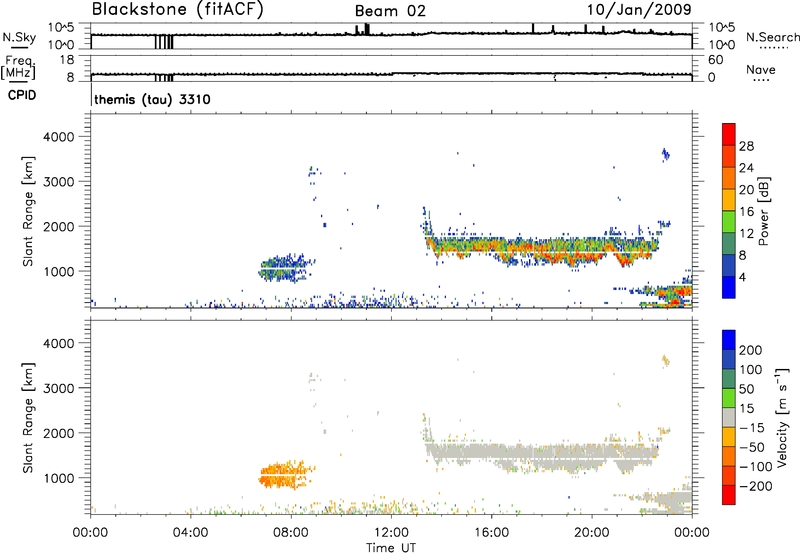This screenshot has width=800, height=554.
Task: Select the "themis (tau) 3310" text
Action: coord(152,99)
